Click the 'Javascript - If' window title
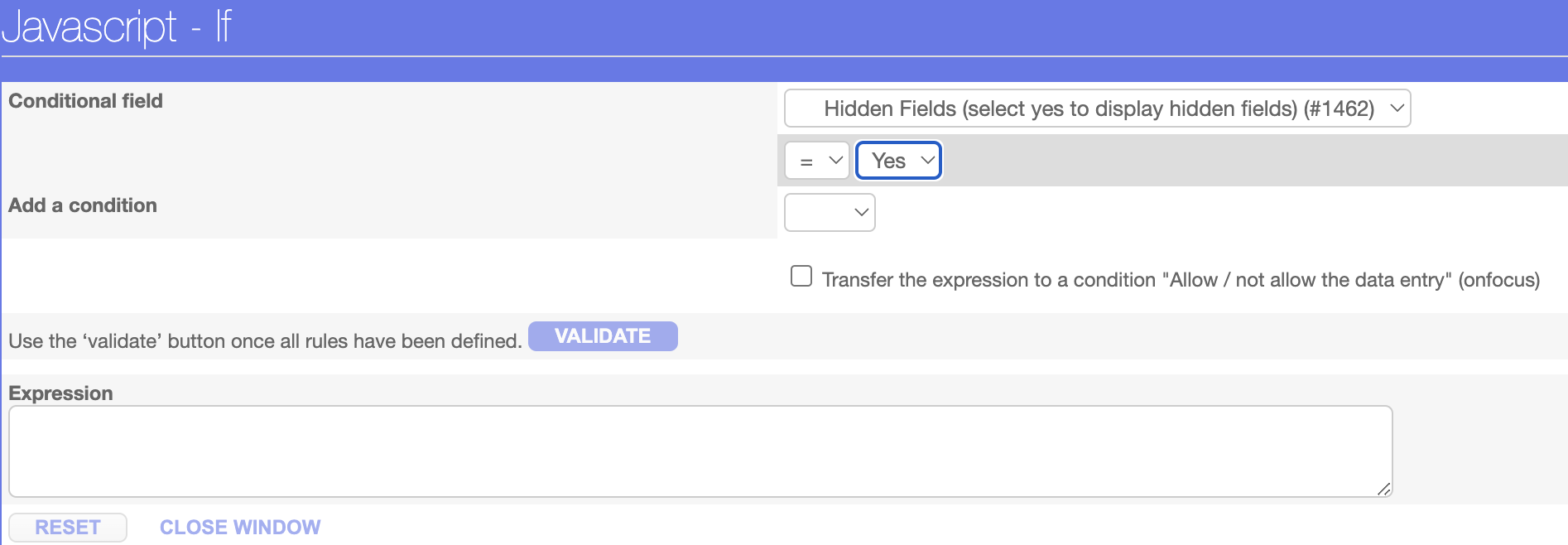1568x545 pixels. click(x=117, y=27)
